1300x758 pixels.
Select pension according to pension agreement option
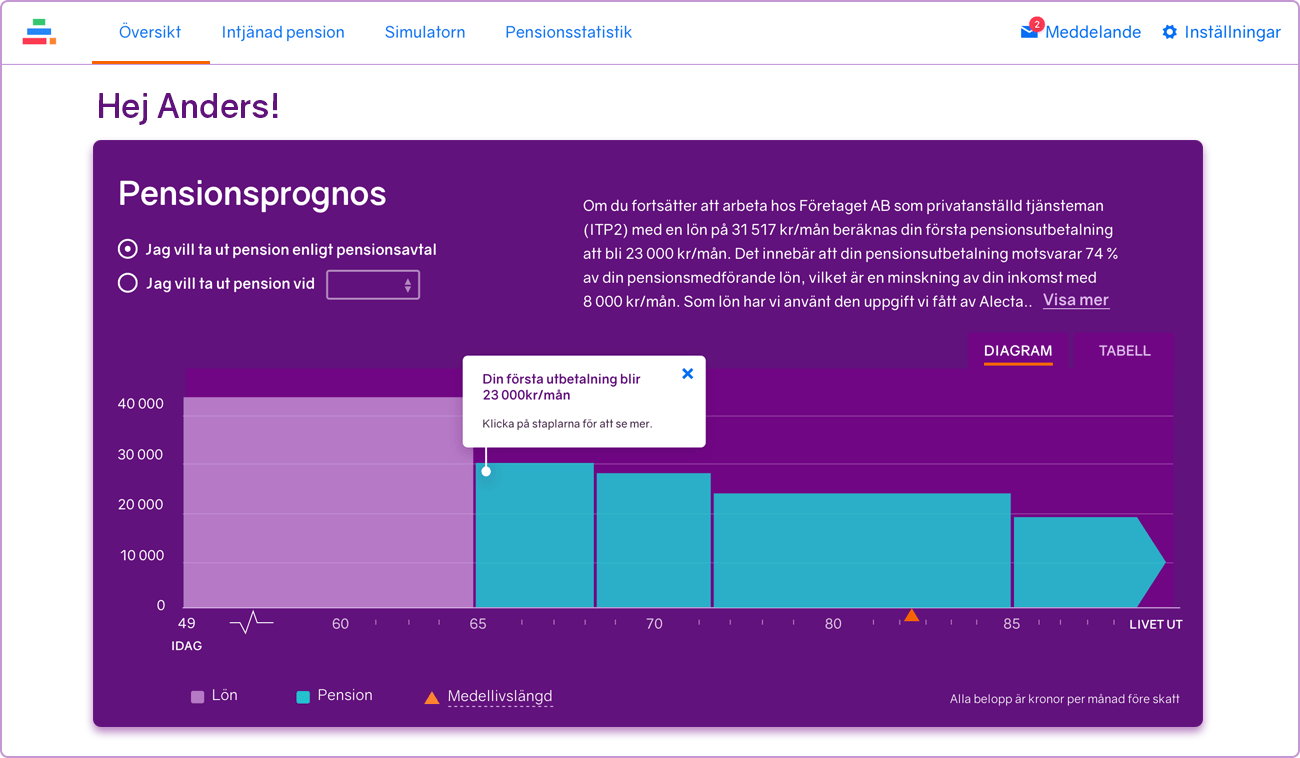coord(128,249)
